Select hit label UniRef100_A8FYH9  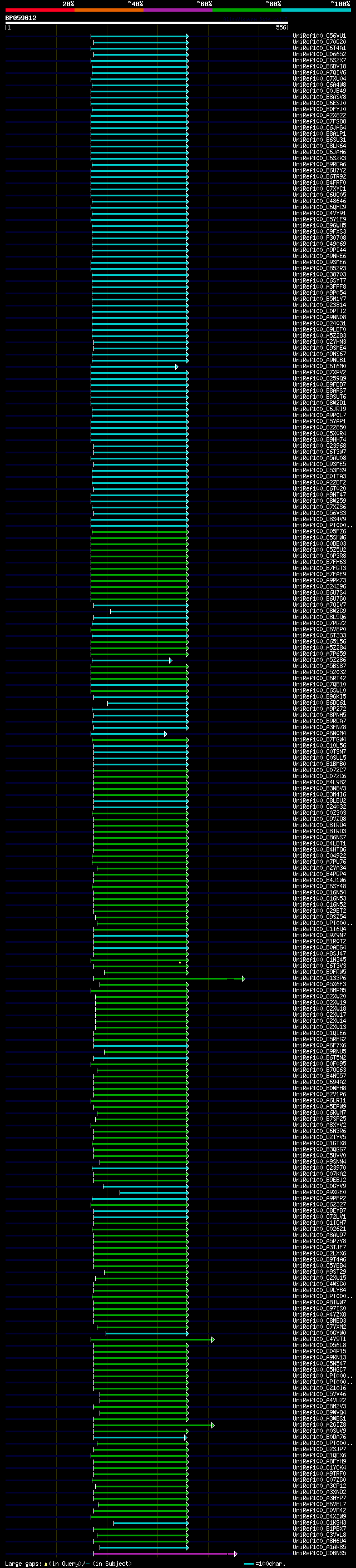pyautogui.click(x=319, y=1461)
